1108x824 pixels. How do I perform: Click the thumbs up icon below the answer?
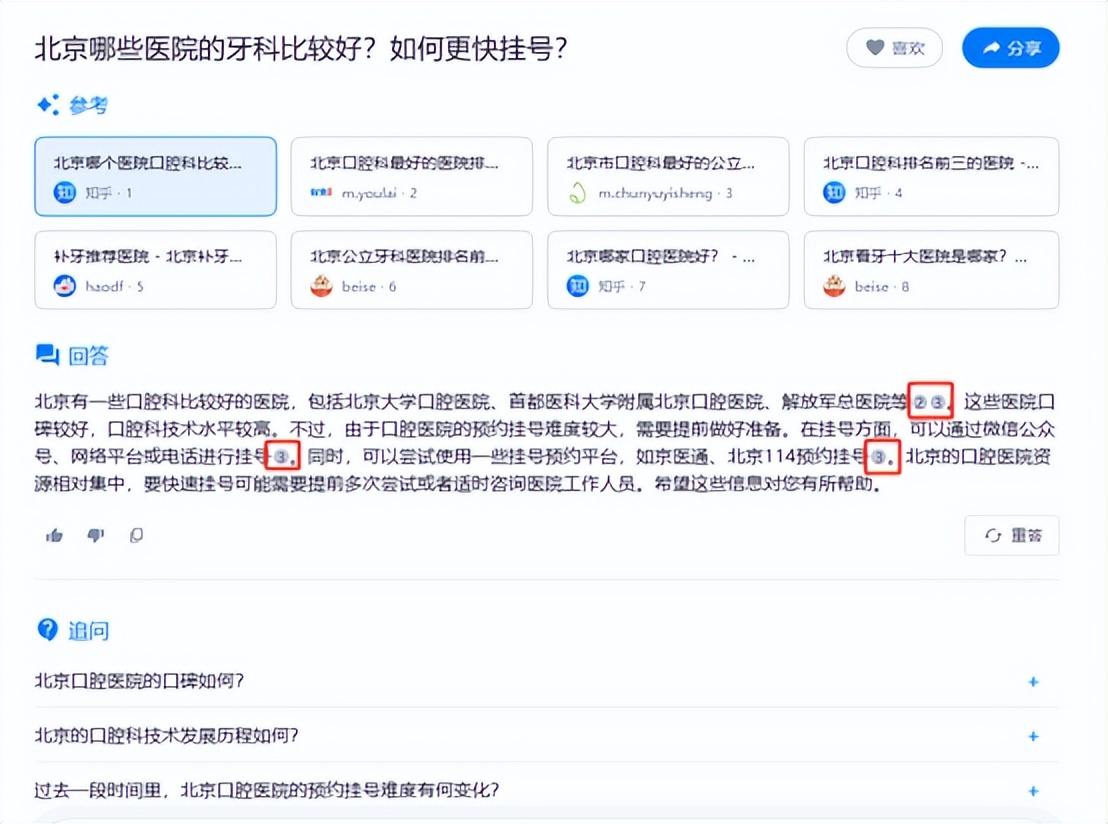[54, 536]
